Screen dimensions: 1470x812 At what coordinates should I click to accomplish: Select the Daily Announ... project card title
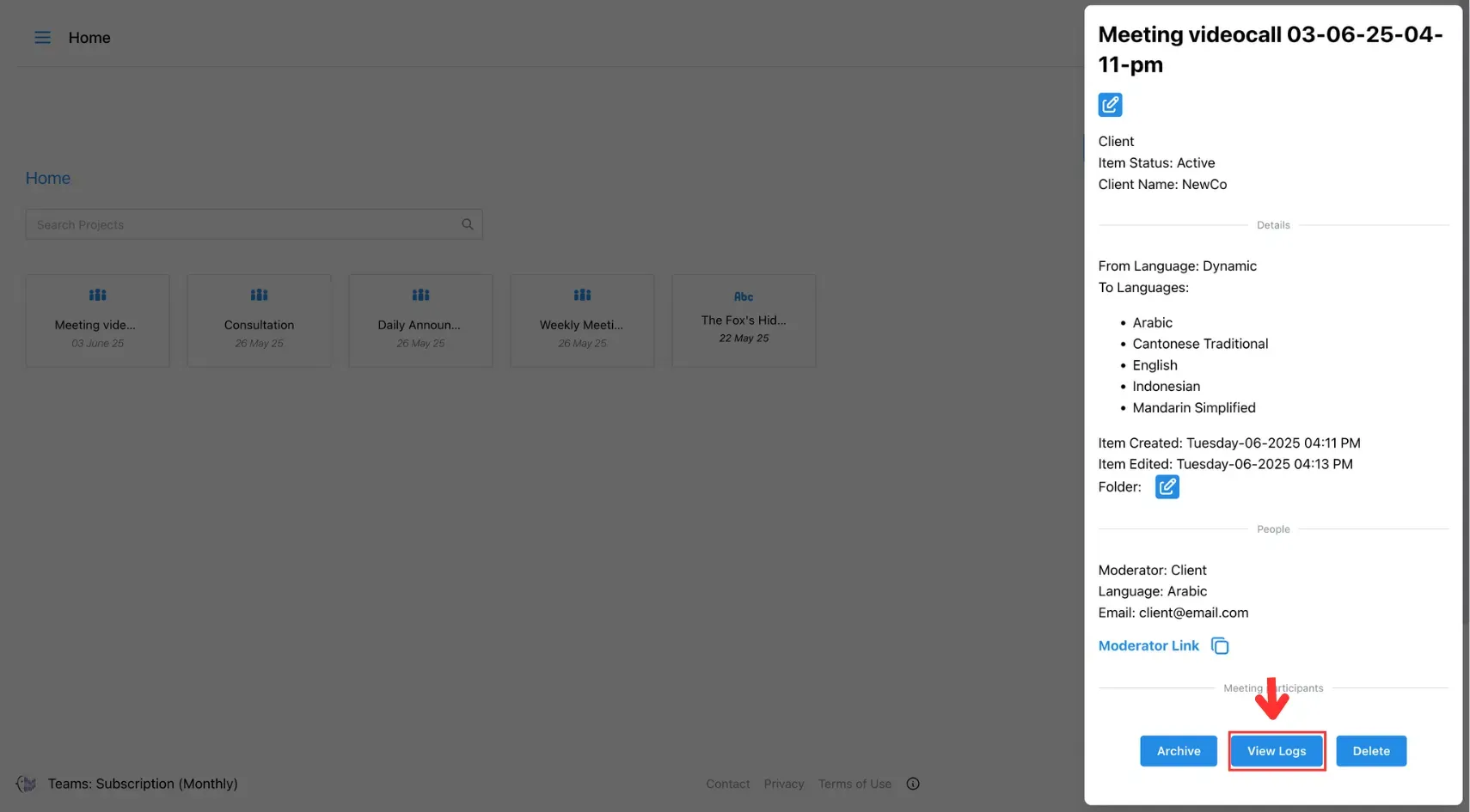coord(420,325)
